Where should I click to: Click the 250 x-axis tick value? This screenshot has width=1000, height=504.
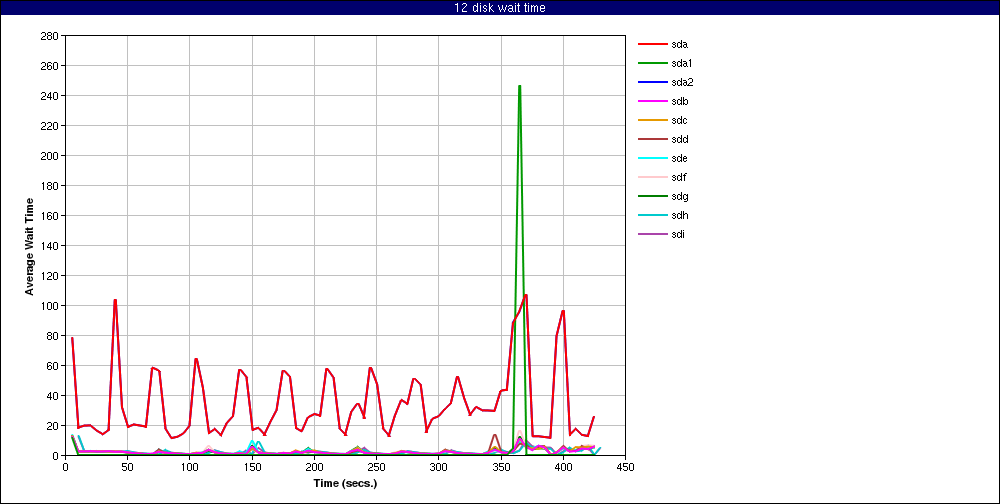coord(376,467)
